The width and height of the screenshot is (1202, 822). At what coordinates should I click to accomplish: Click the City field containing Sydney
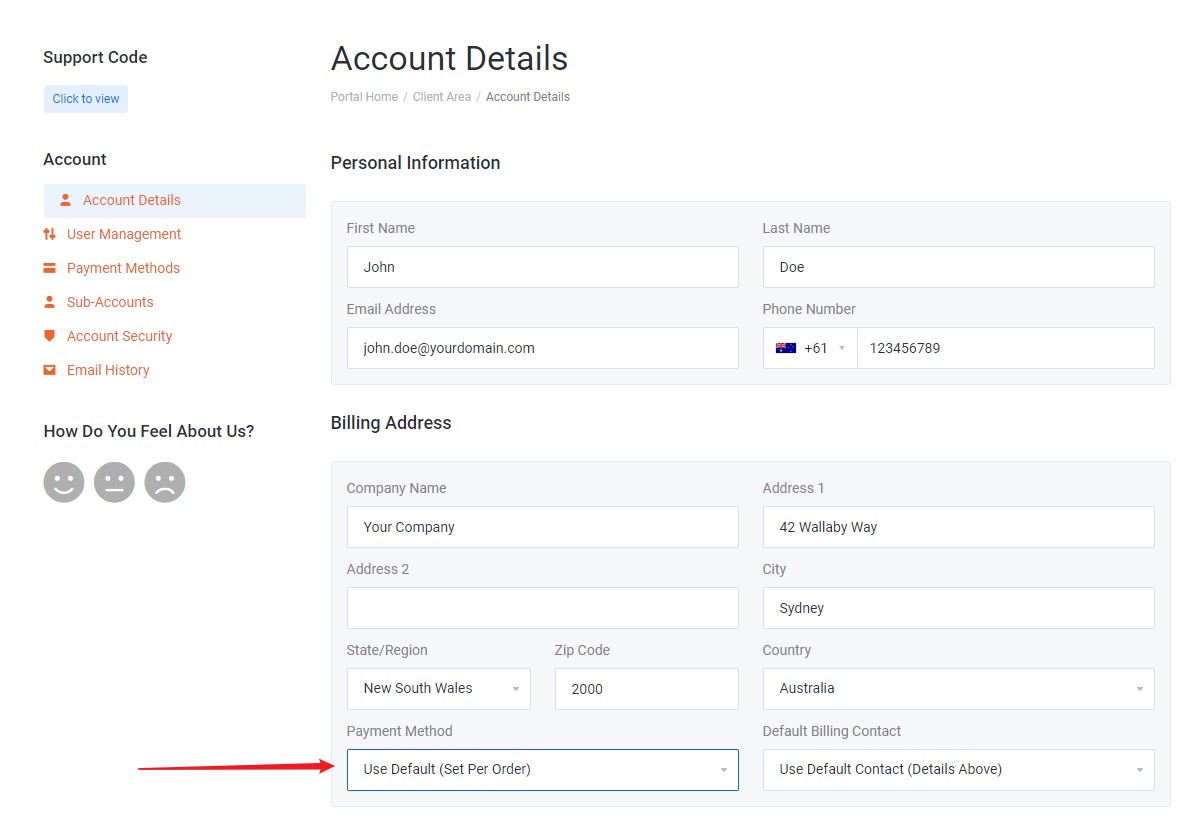(958, 608)
